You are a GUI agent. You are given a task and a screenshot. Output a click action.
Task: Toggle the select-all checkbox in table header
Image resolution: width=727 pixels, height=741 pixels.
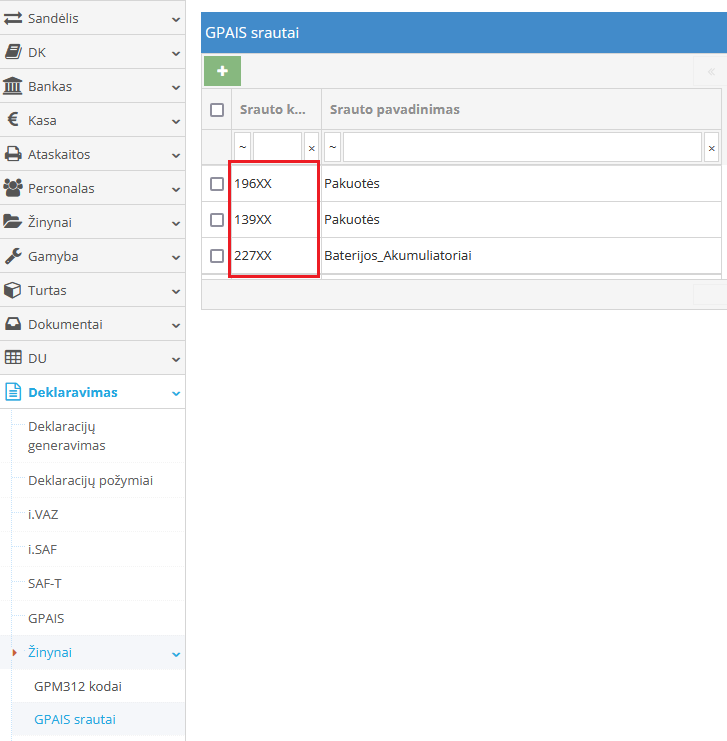(x=217, y=110)
